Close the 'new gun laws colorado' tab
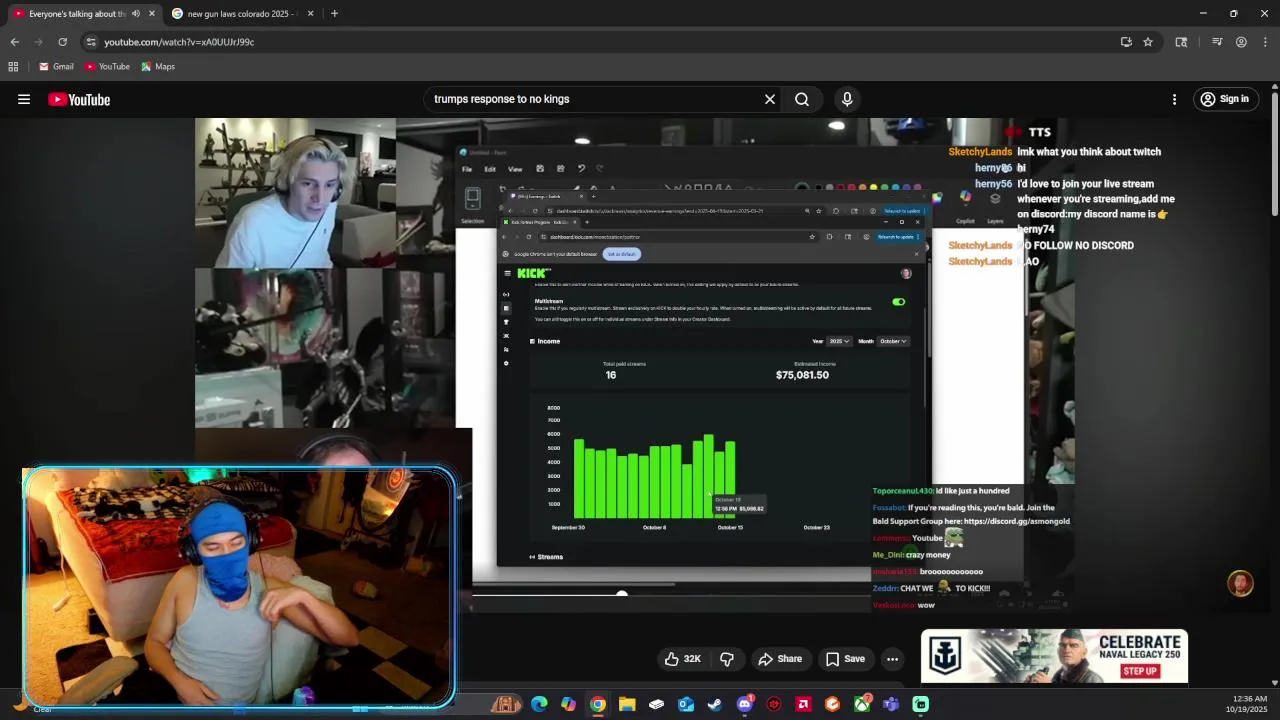The image size is (1280, 720). pos(310,14)
